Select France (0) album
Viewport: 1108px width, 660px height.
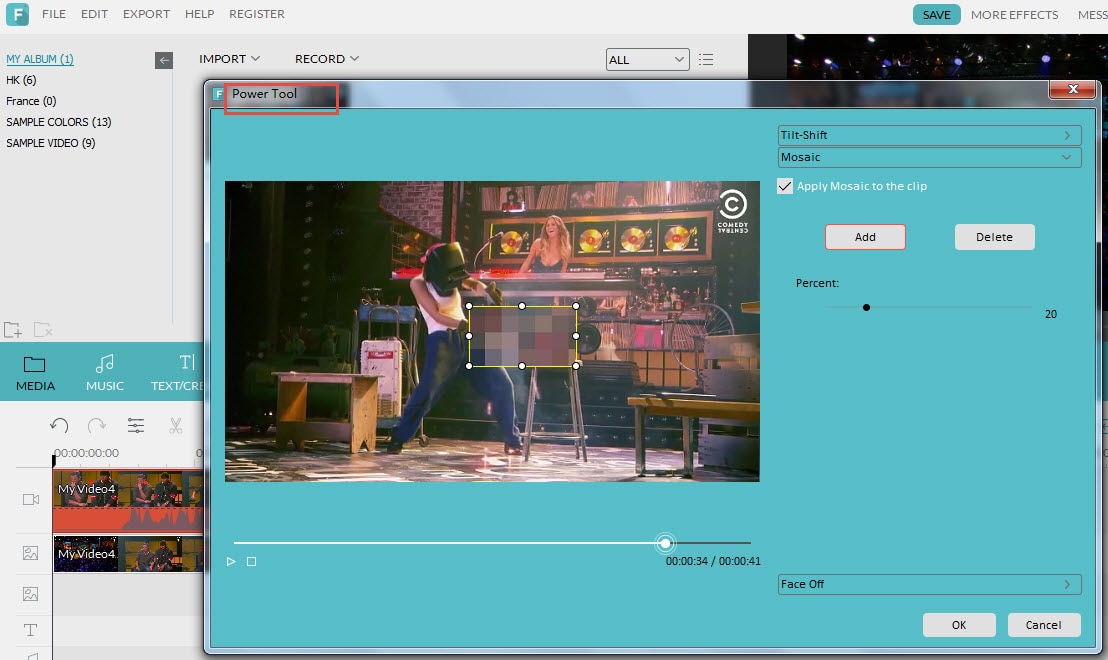31,101
